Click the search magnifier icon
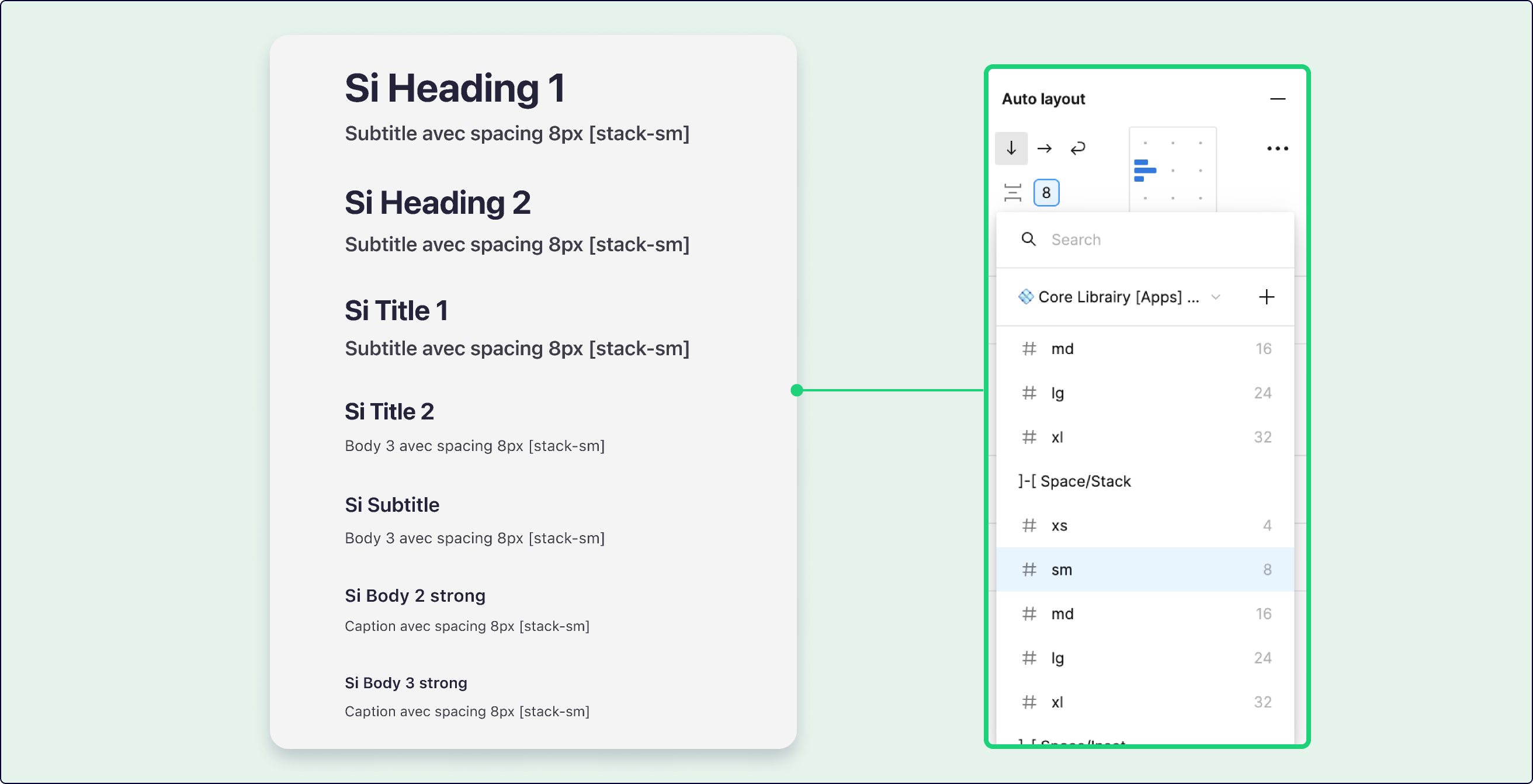The width and height of the screenshot is (1533, 784). point(1028,240)
